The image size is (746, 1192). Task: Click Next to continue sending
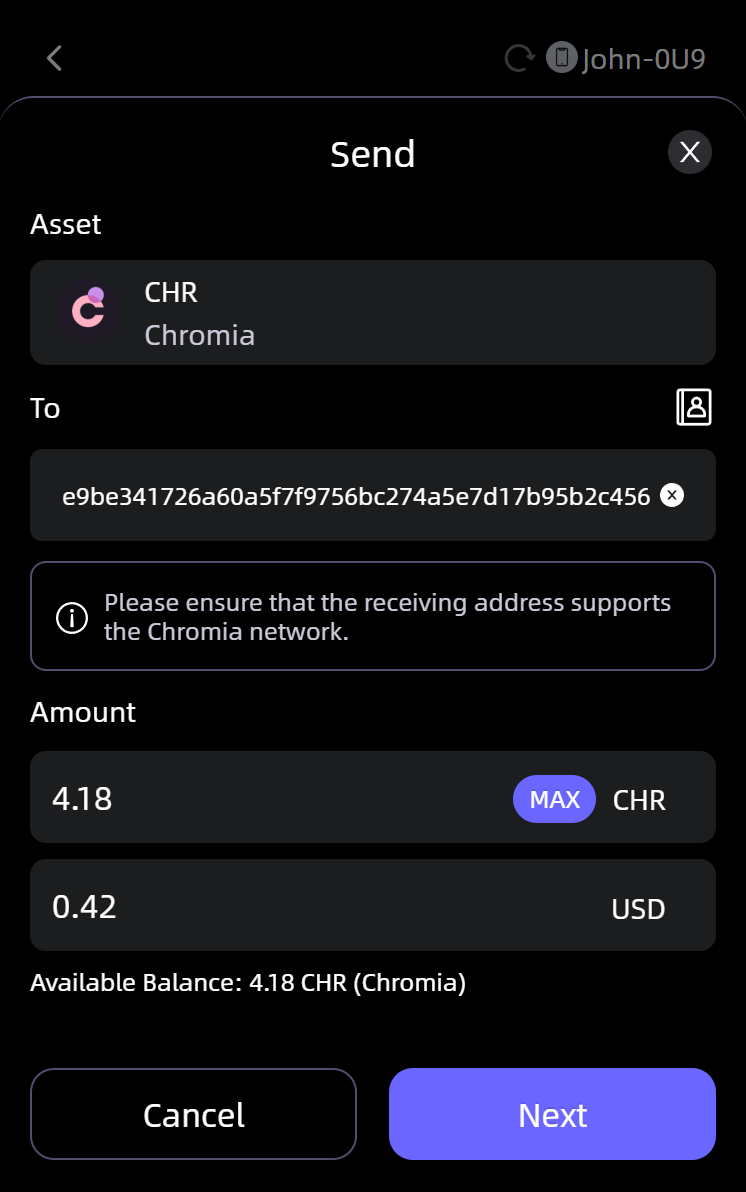point(552,1114)
